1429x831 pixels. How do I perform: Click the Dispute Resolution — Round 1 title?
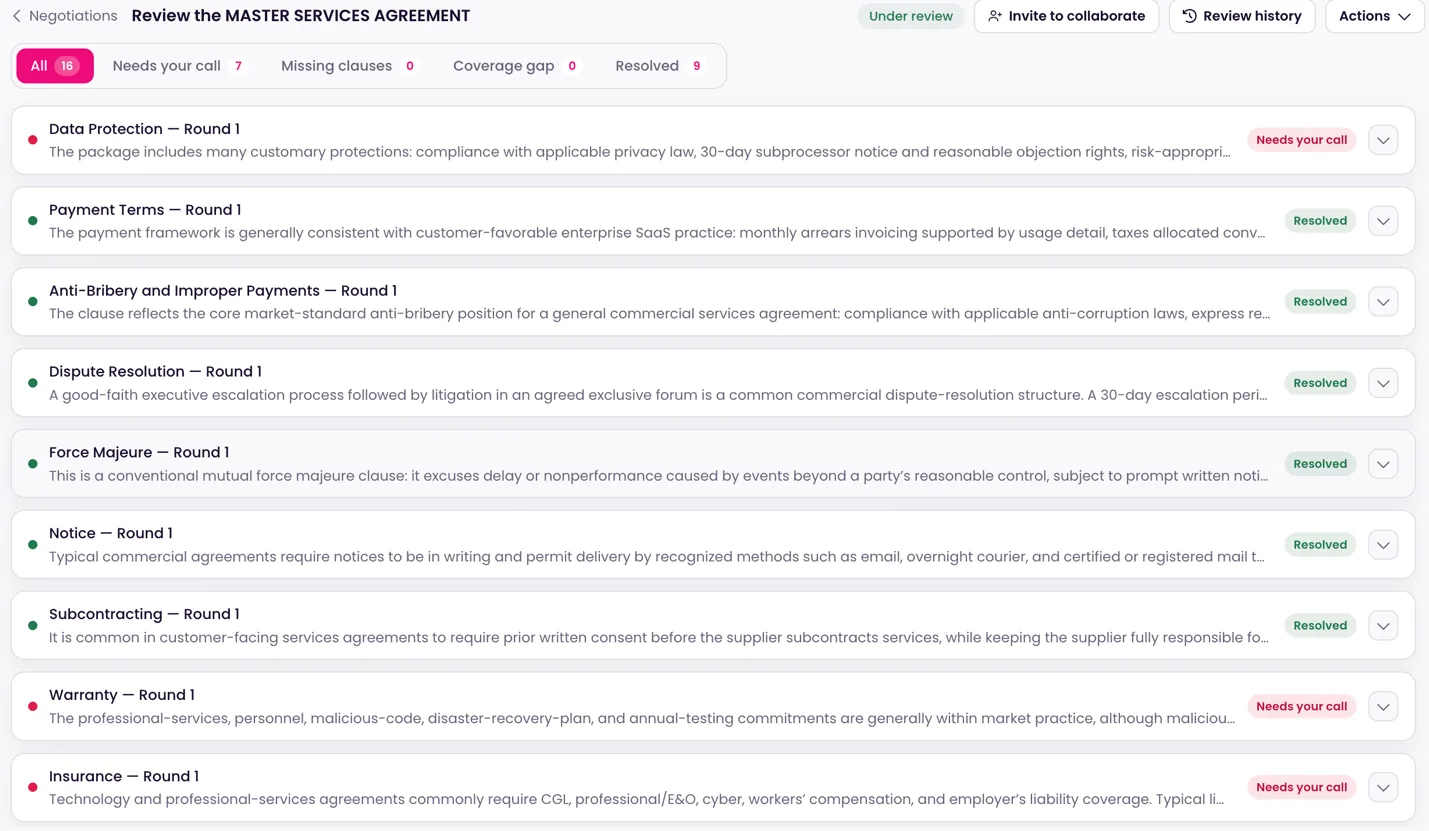(x=155, y=372)
